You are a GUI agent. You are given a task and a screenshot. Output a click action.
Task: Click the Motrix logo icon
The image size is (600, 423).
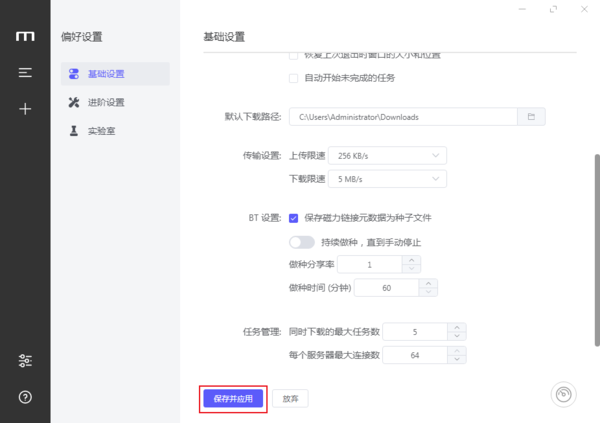(x=25, y=37)
